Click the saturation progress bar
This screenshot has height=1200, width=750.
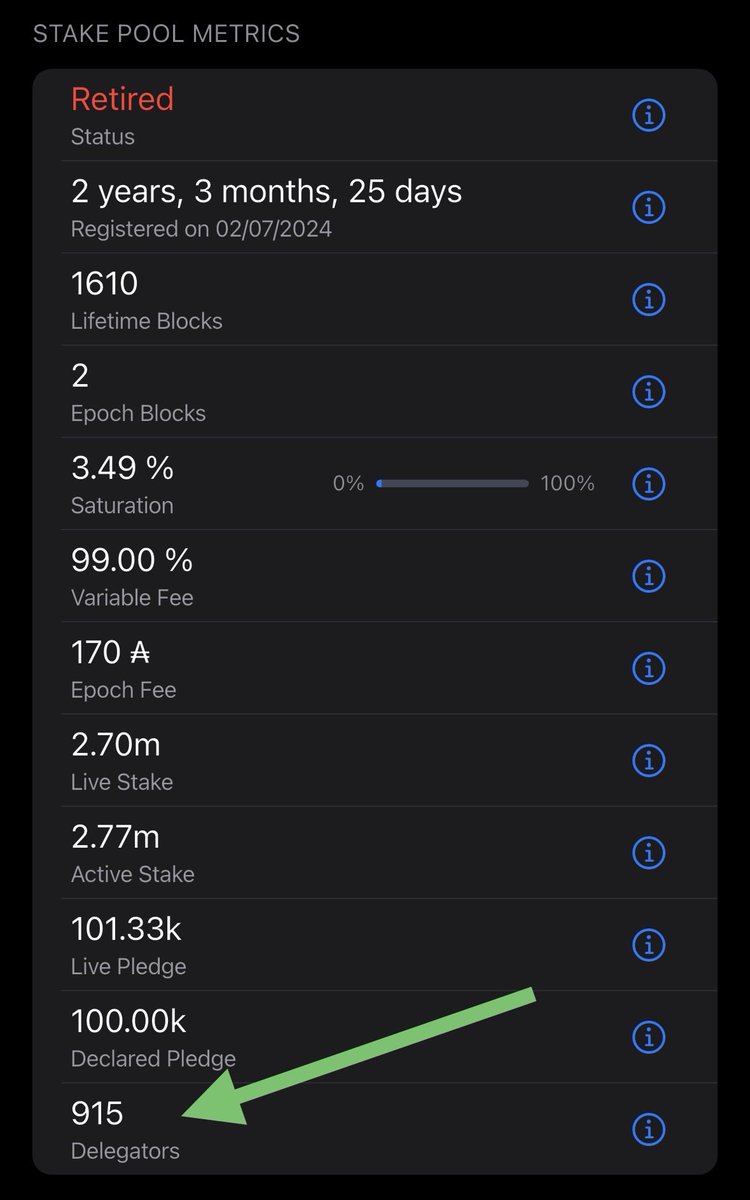pyautogui.click(x=453, y=484)
